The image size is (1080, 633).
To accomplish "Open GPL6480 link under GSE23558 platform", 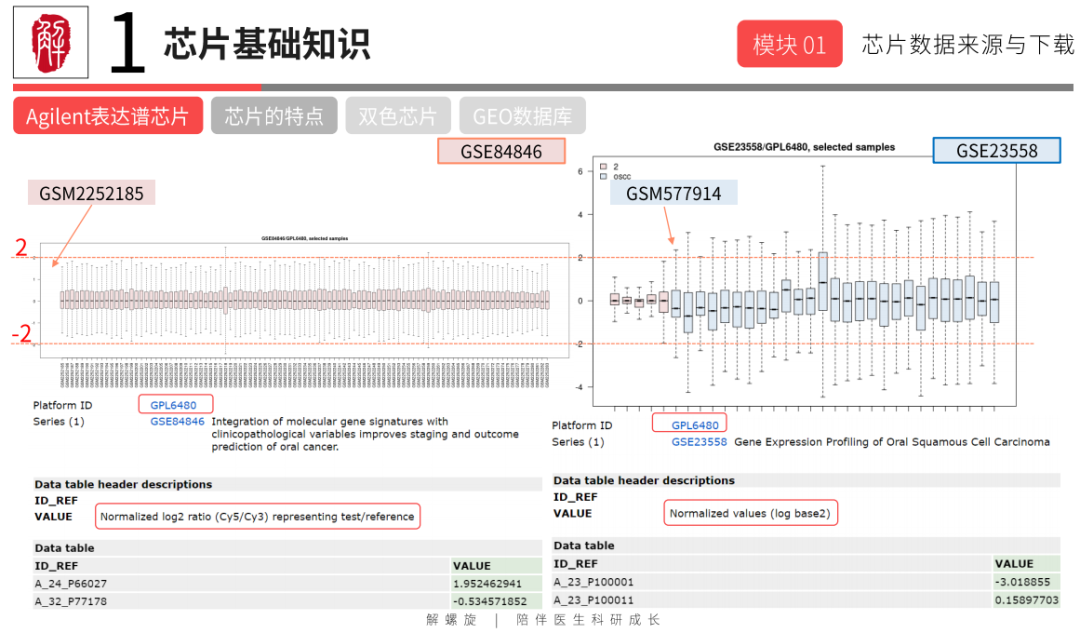I will (695, 425).
